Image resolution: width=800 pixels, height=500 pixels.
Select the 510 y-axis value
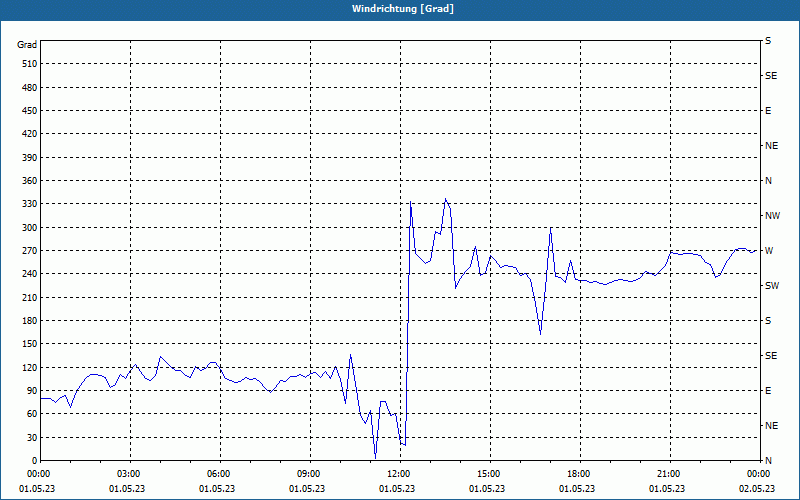point(30,64)
